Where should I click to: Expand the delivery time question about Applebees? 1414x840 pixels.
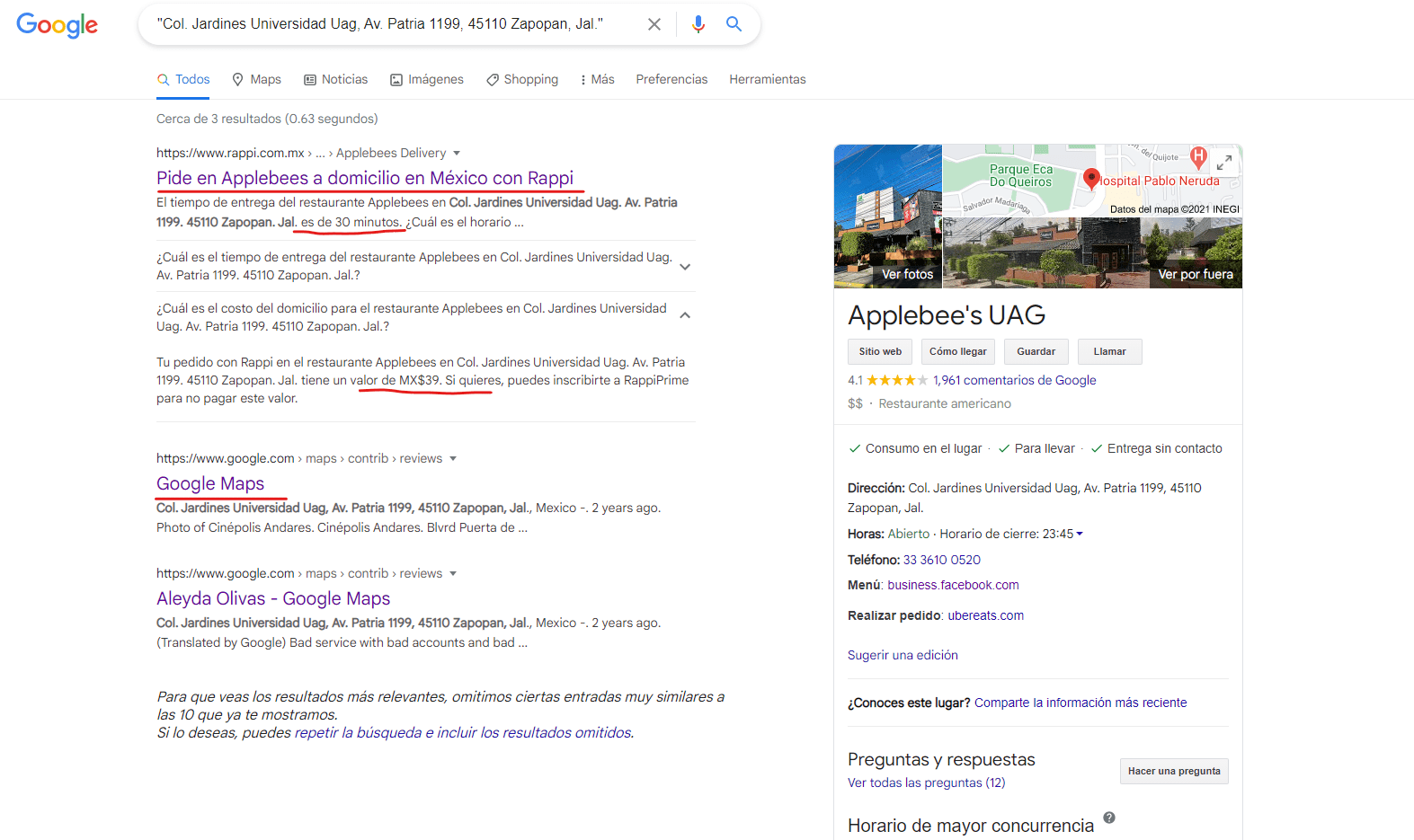point(424,266)
